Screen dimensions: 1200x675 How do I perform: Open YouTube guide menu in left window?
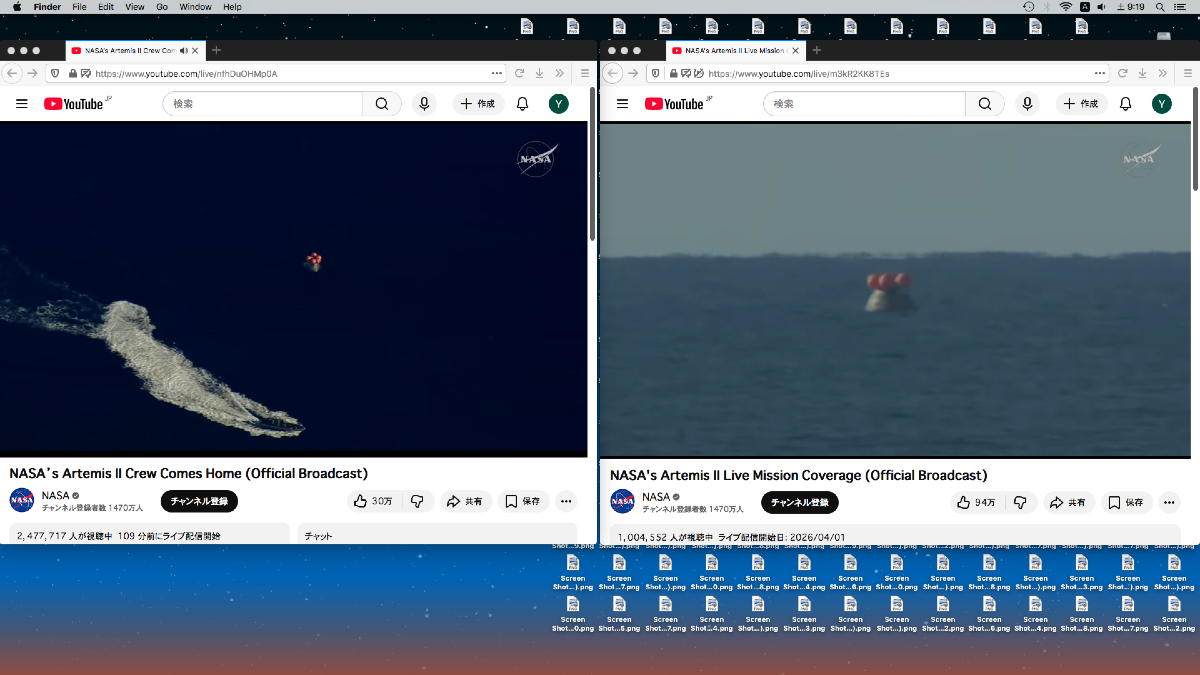[22, 104]
